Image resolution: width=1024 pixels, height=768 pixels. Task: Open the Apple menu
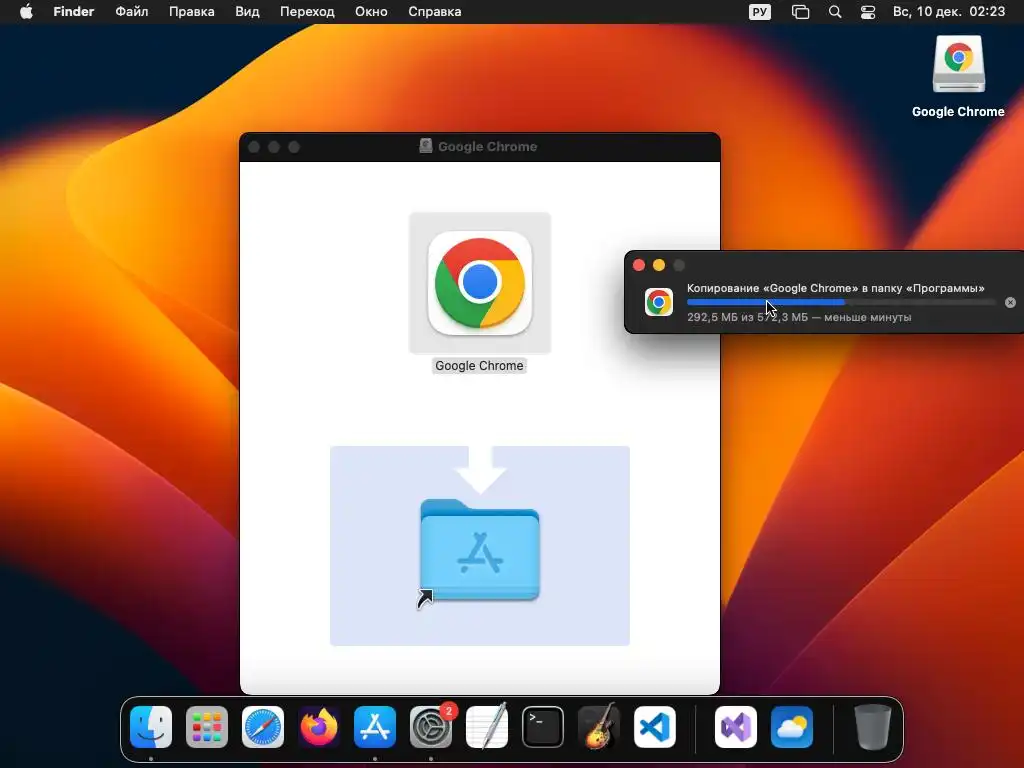pos(26,12)
